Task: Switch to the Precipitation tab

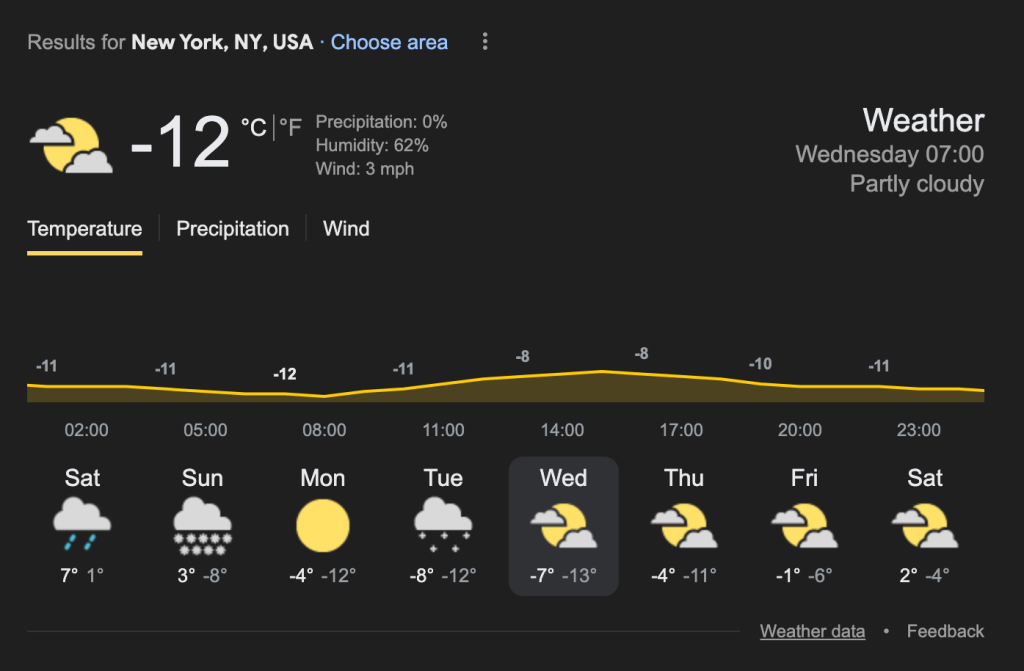Action: 232,229
